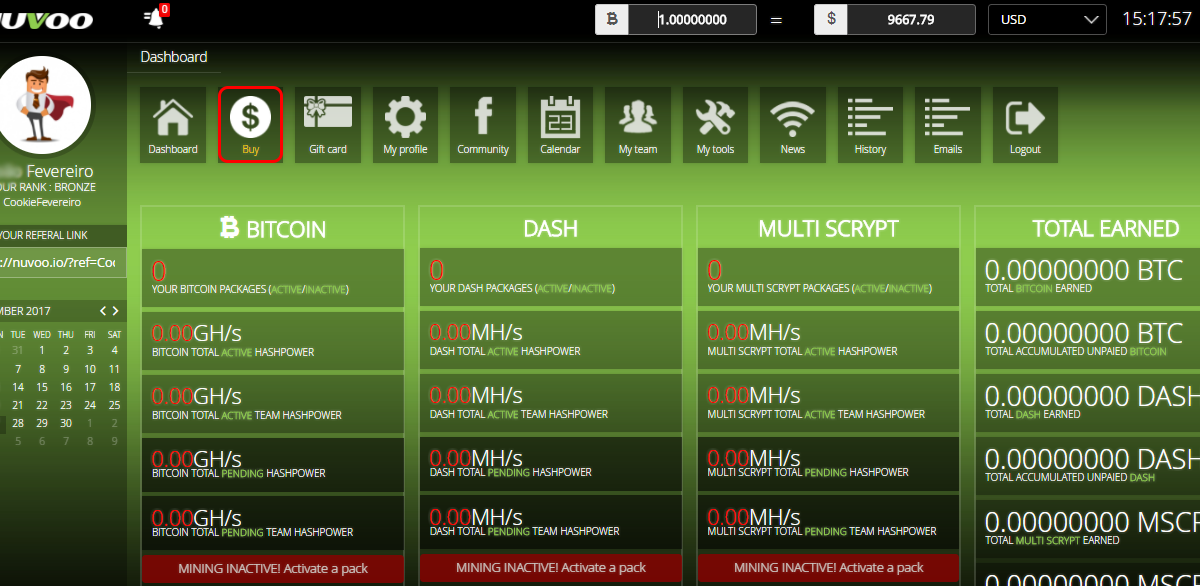Select the Dashboard tab
This screenshot has width=1200, height=586.
click(174, 57)
